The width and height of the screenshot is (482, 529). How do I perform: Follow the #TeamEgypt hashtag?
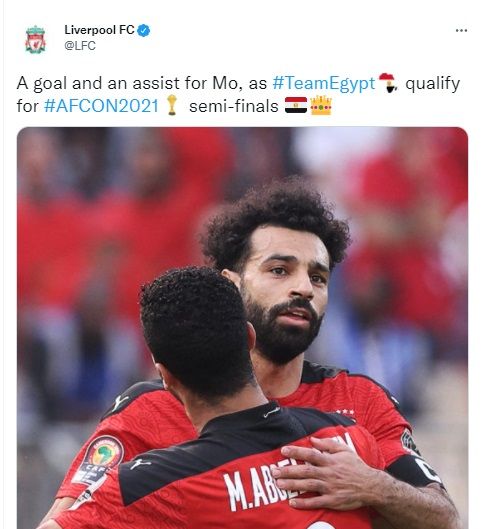[x=323, y=84]
